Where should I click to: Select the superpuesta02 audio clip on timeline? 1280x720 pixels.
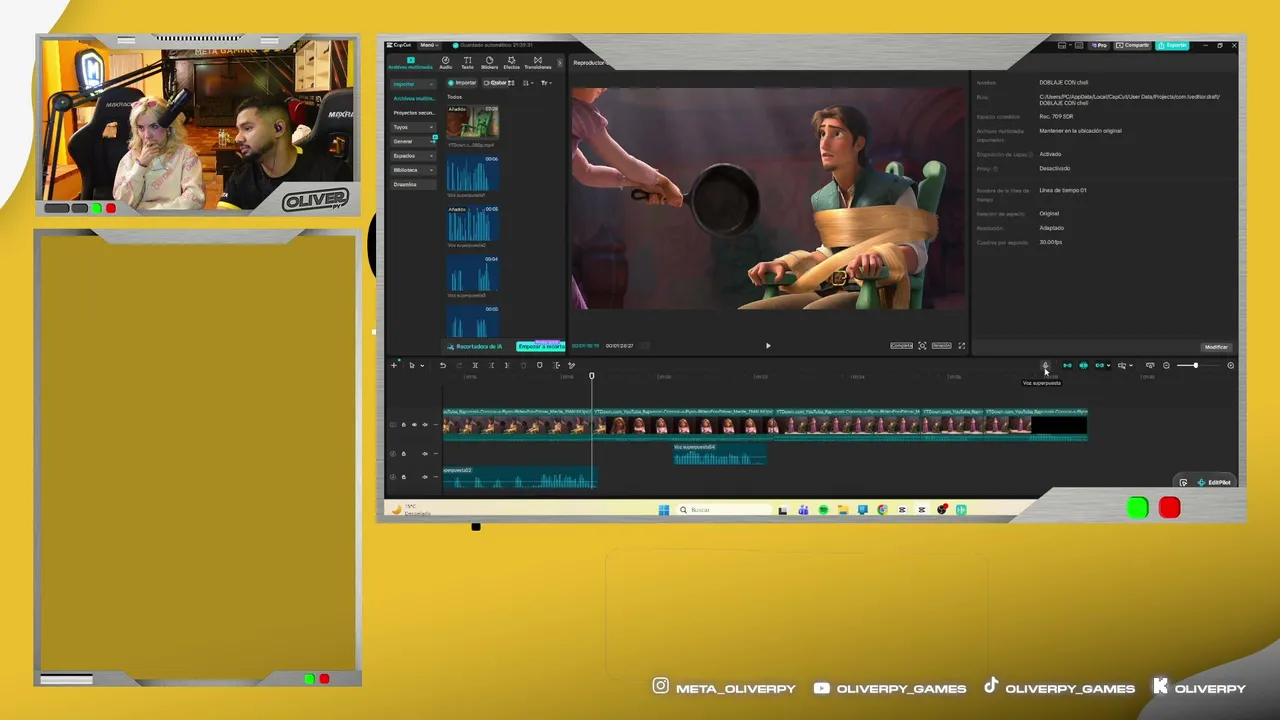(519, 478)
